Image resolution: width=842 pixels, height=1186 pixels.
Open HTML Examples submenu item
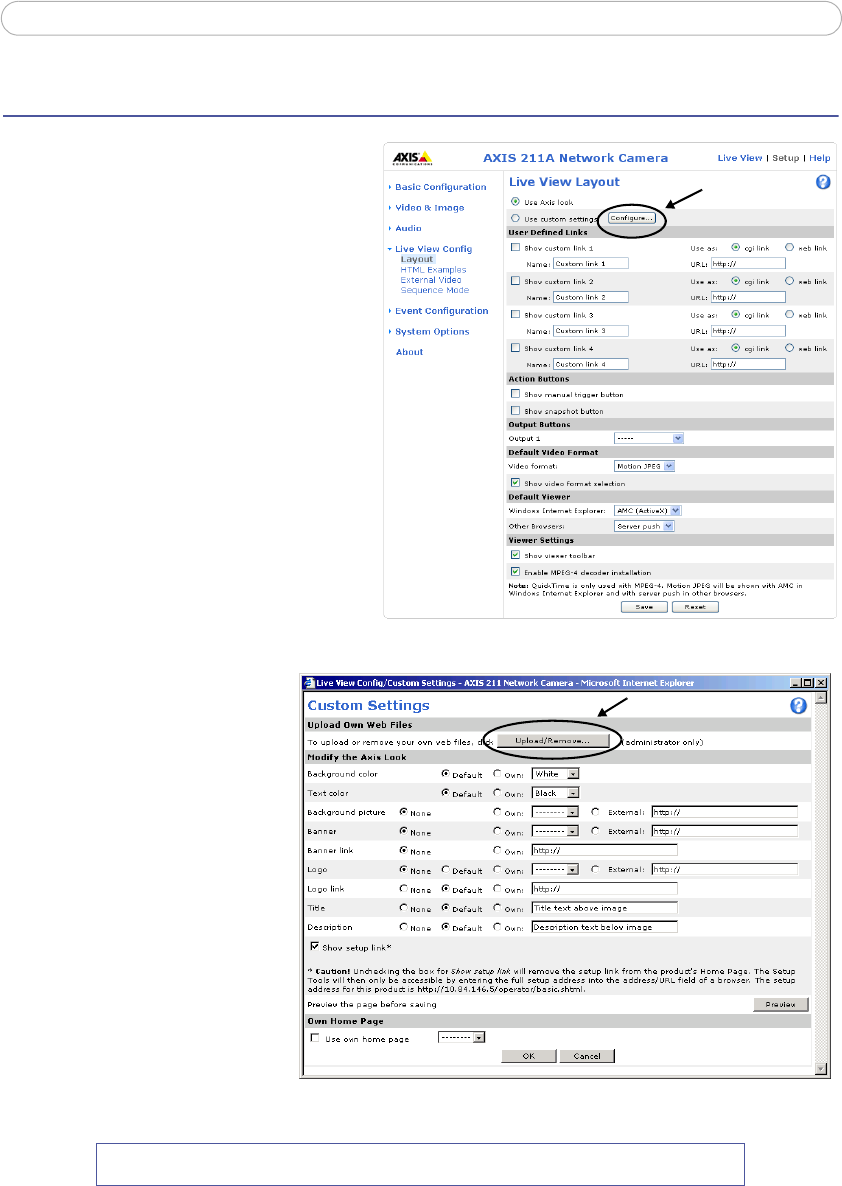(433, 270)
